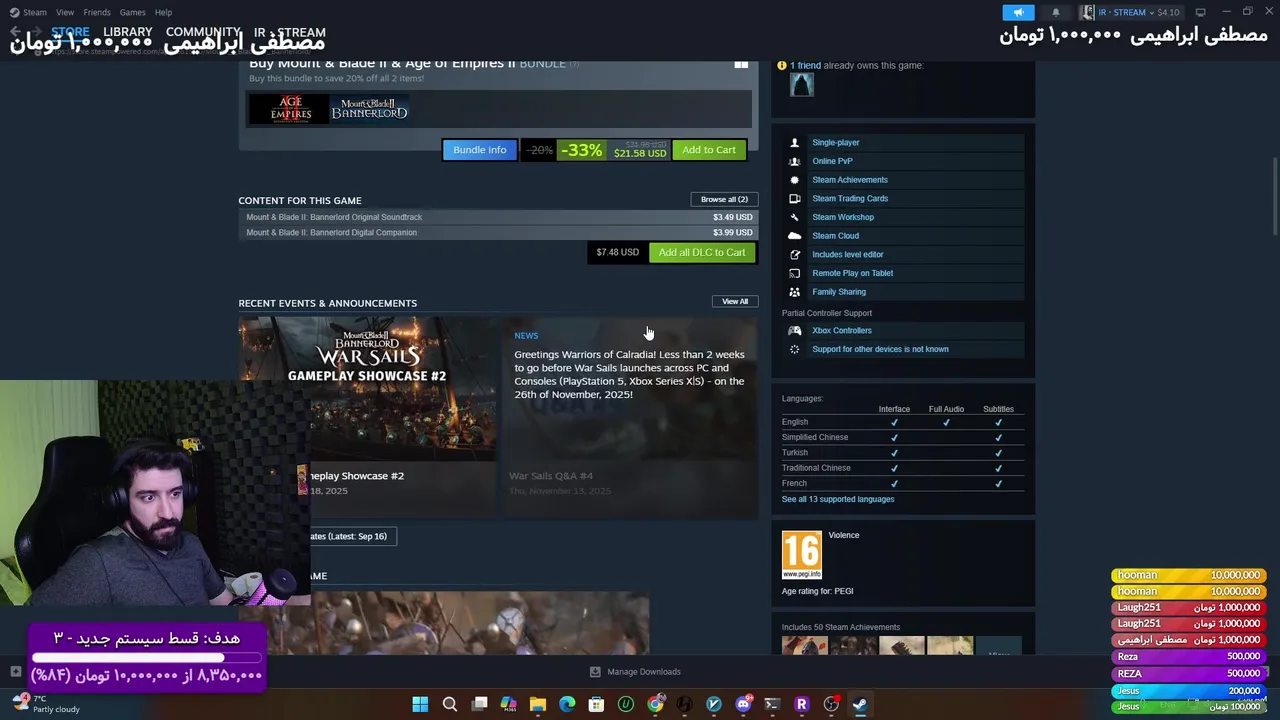Viewport: 1280px width, 720px height.
Task: Click the English language row
Action: 901,422
